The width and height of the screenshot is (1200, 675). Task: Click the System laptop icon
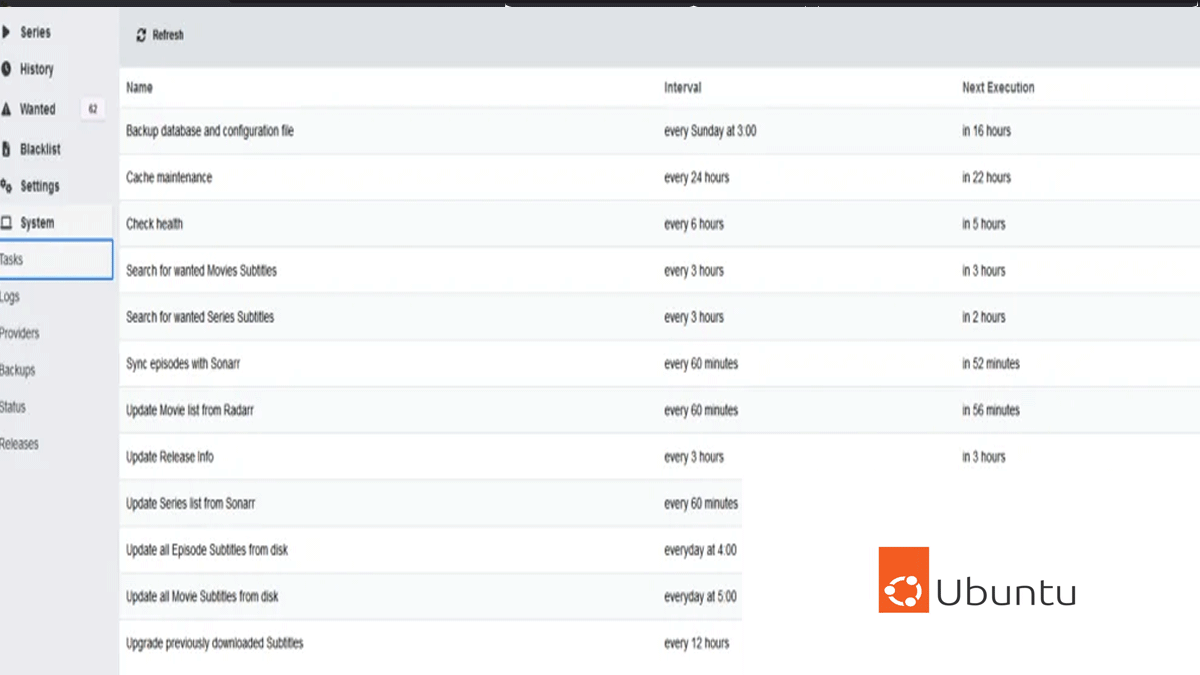click(6, 223)
